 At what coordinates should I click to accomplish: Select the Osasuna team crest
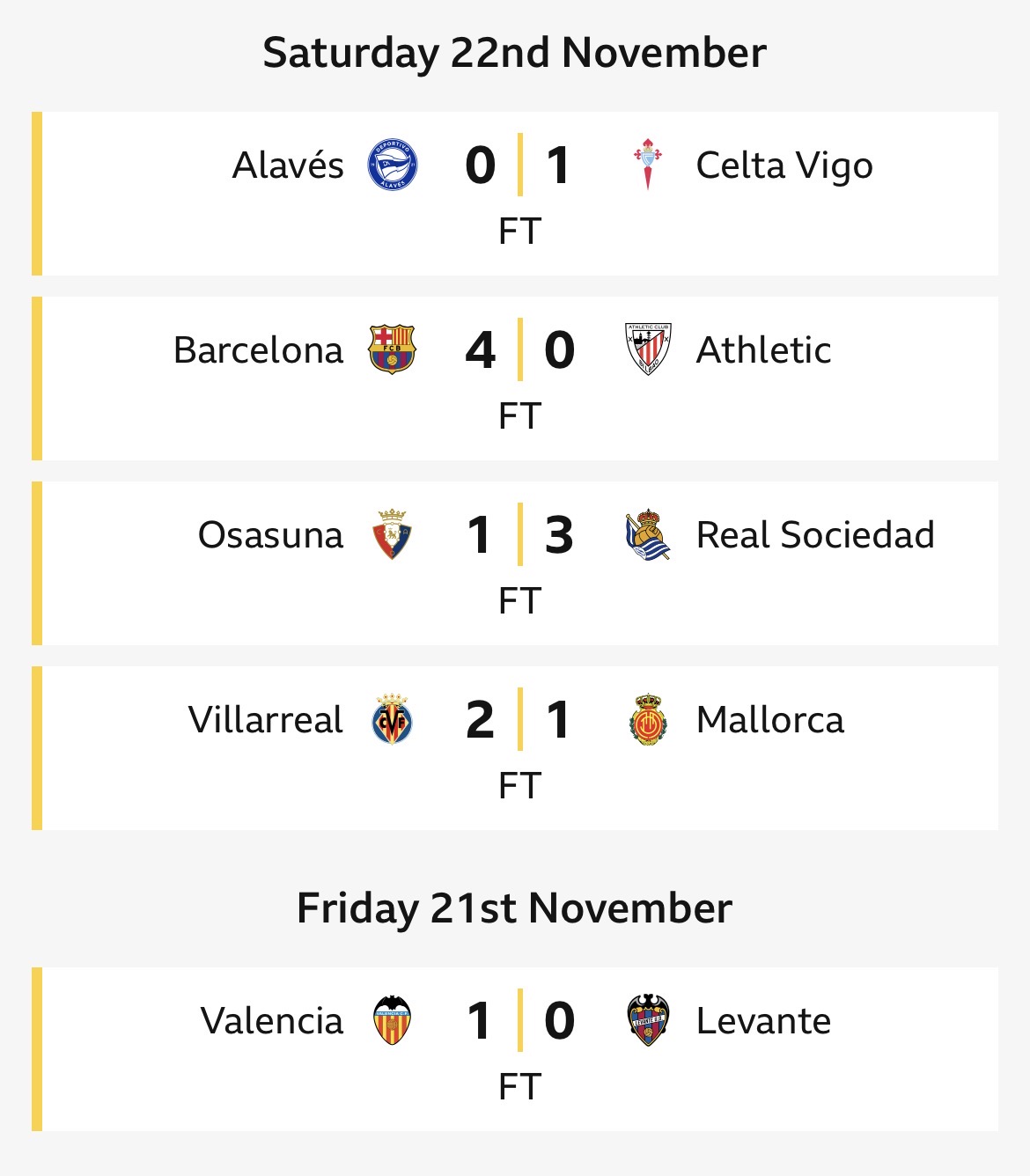tap(393, 534)
